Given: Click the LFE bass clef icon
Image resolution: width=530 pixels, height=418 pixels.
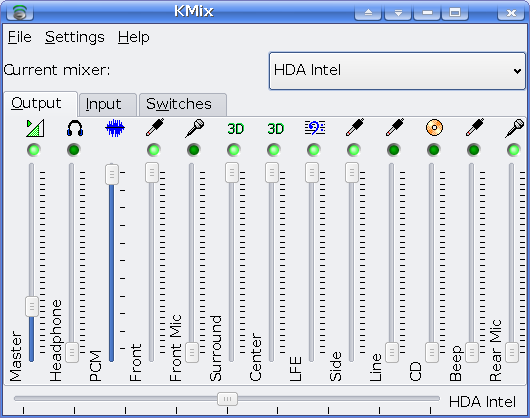Looking at the screenshot, I should click(315, 128).
